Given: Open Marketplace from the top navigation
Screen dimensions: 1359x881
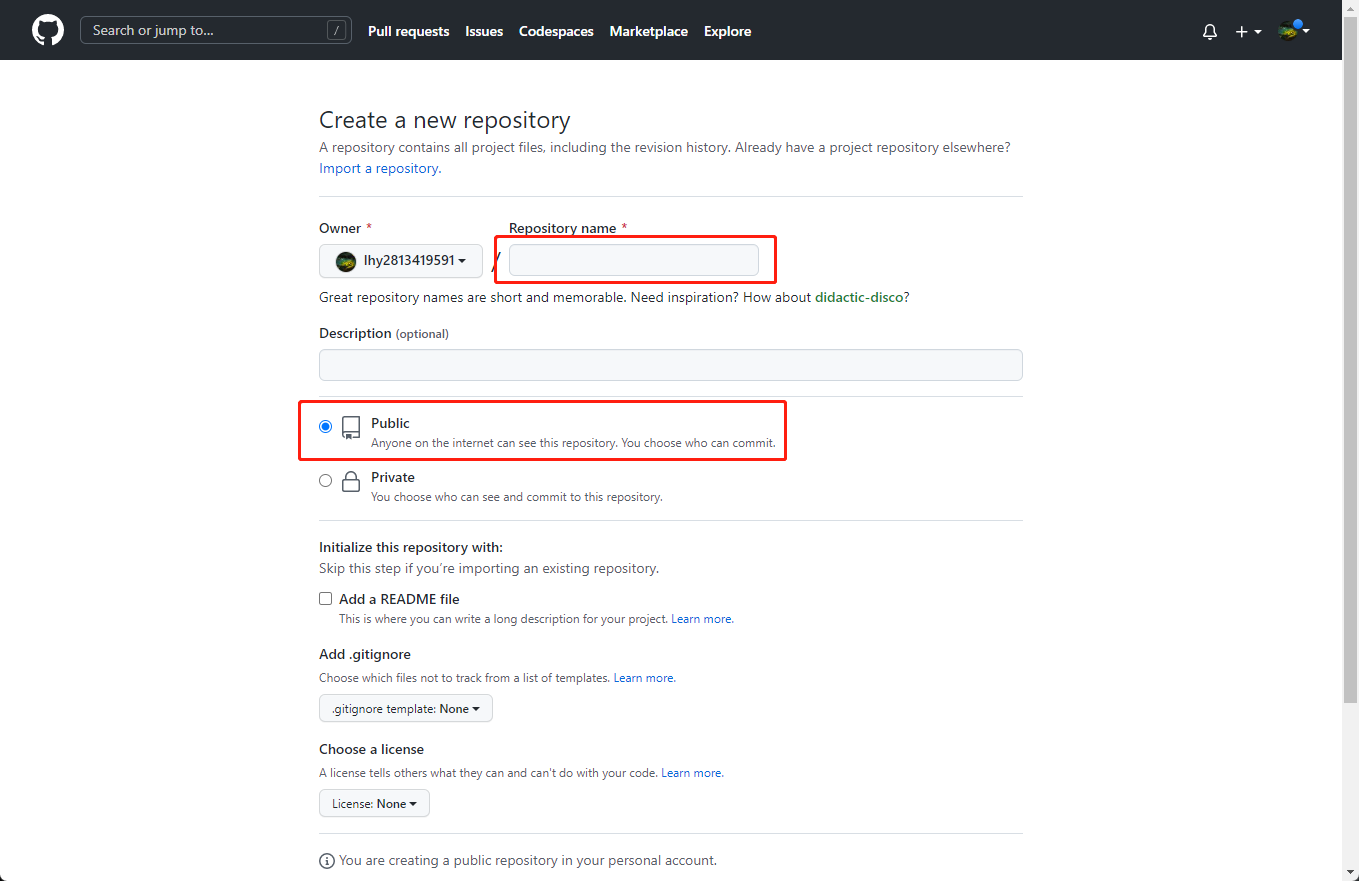Looking at the screenshot, I should tap(648, 31).
